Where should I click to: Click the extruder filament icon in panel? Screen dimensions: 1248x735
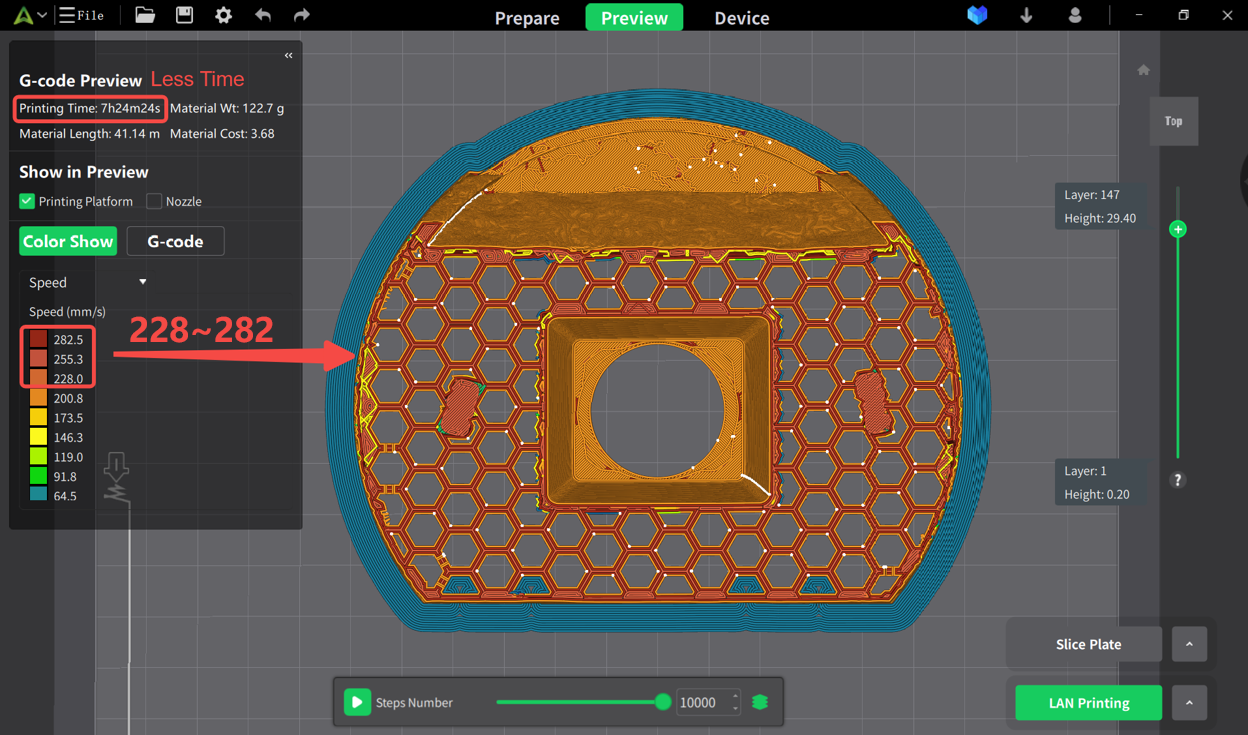117,478
